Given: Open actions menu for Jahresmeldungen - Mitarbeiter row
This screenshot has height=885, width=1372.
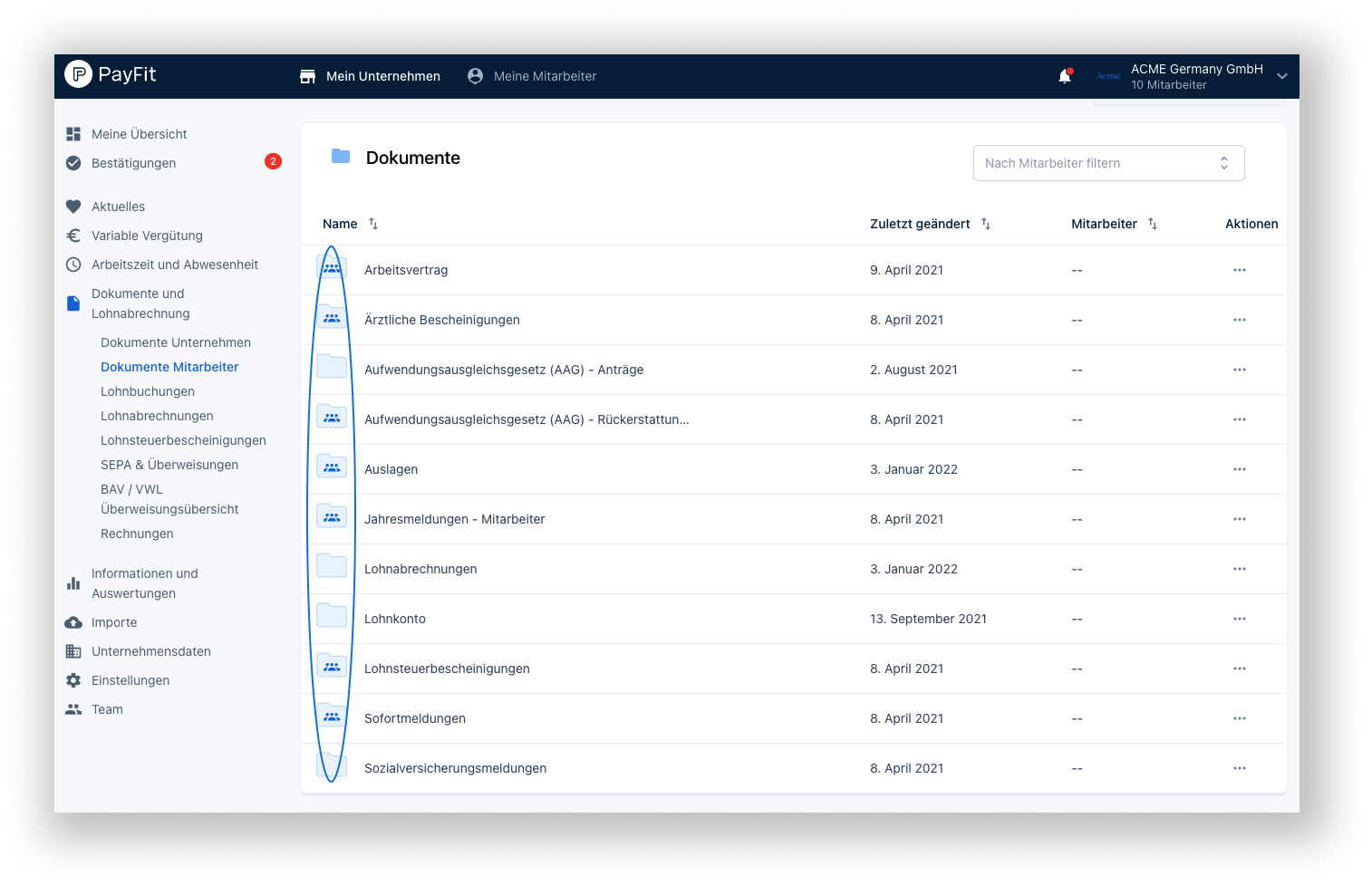Looking at the screenshot, I should pyautogui.click(x=1240, y=519).
